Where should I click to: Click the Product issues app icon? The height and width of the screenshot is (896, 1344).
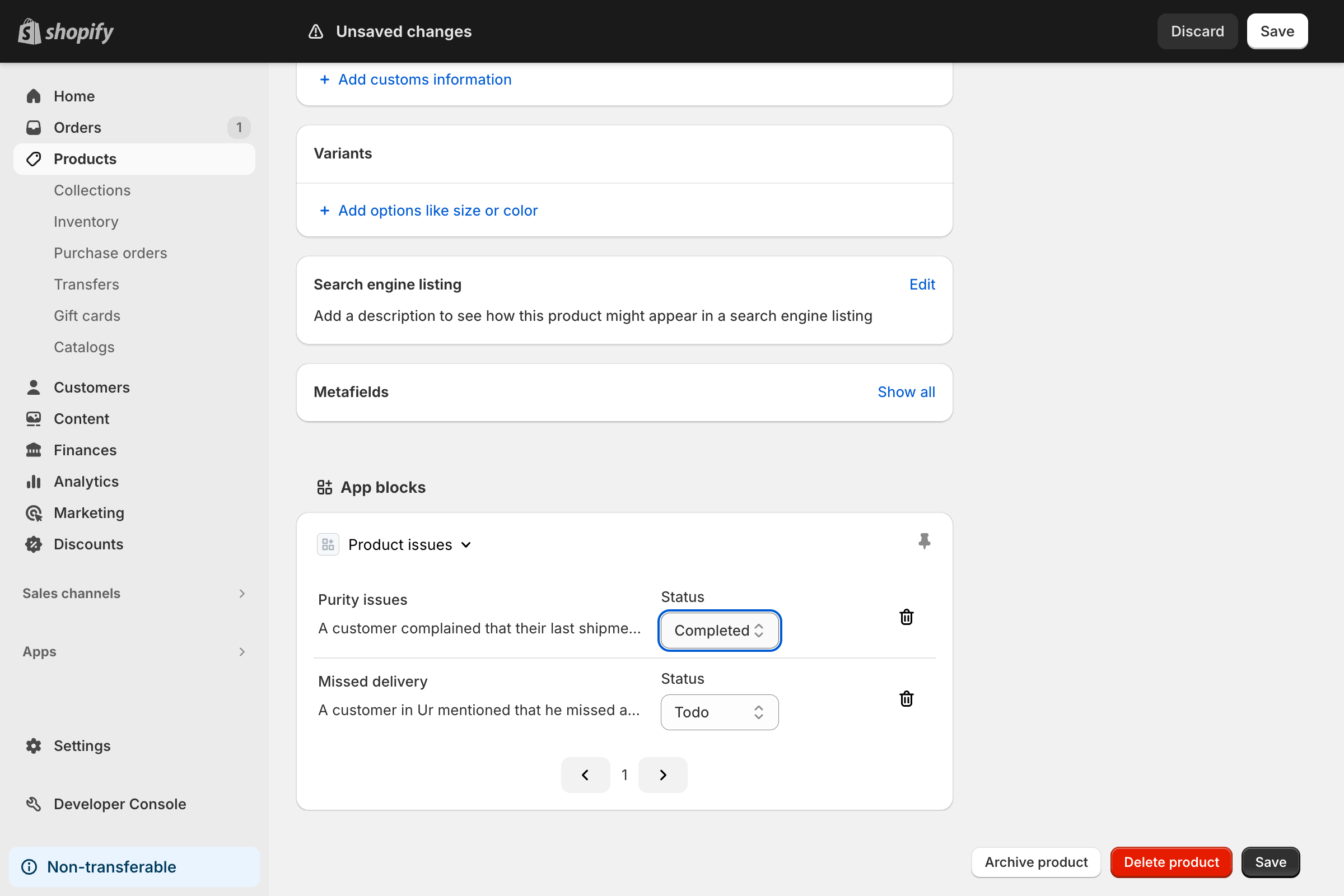click(328, 544)
